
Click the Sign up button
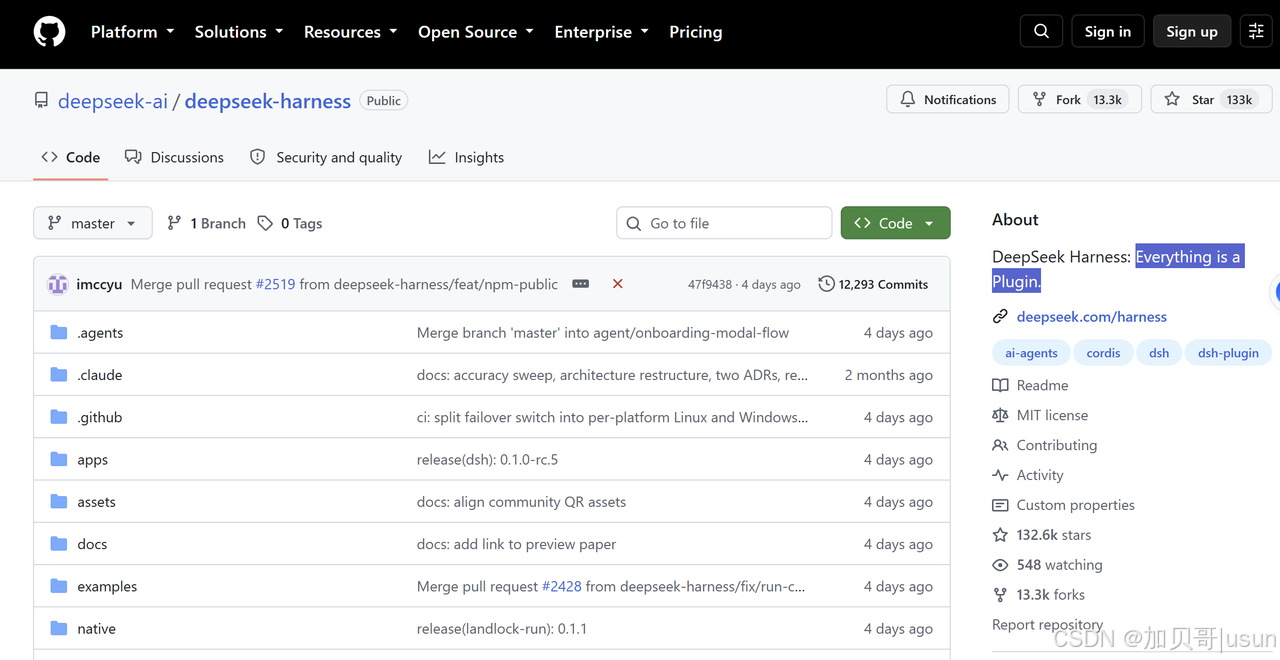[1192, 32]
